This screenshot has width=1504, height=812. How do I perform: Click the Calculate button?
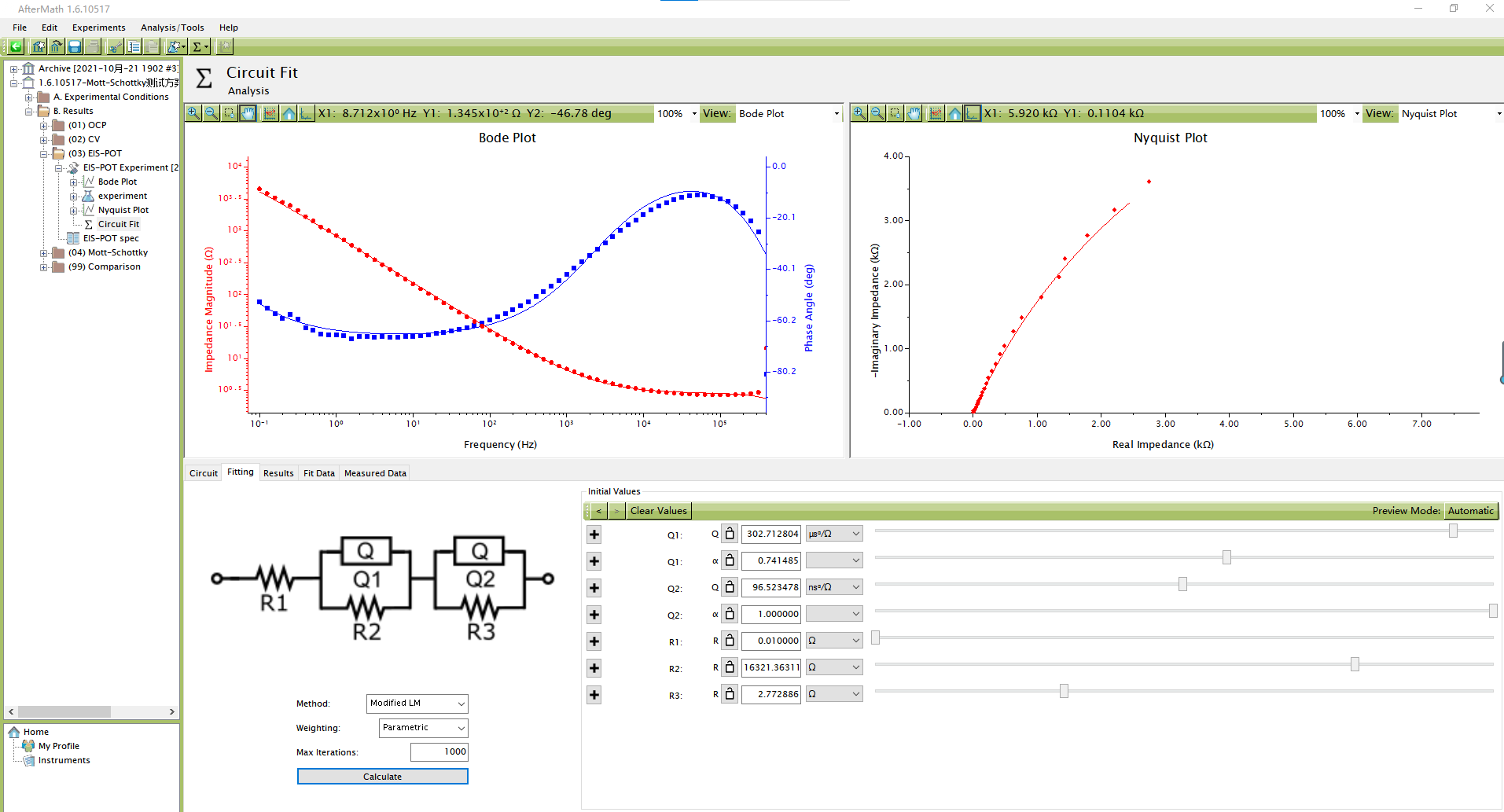click(x=382, y=777)
